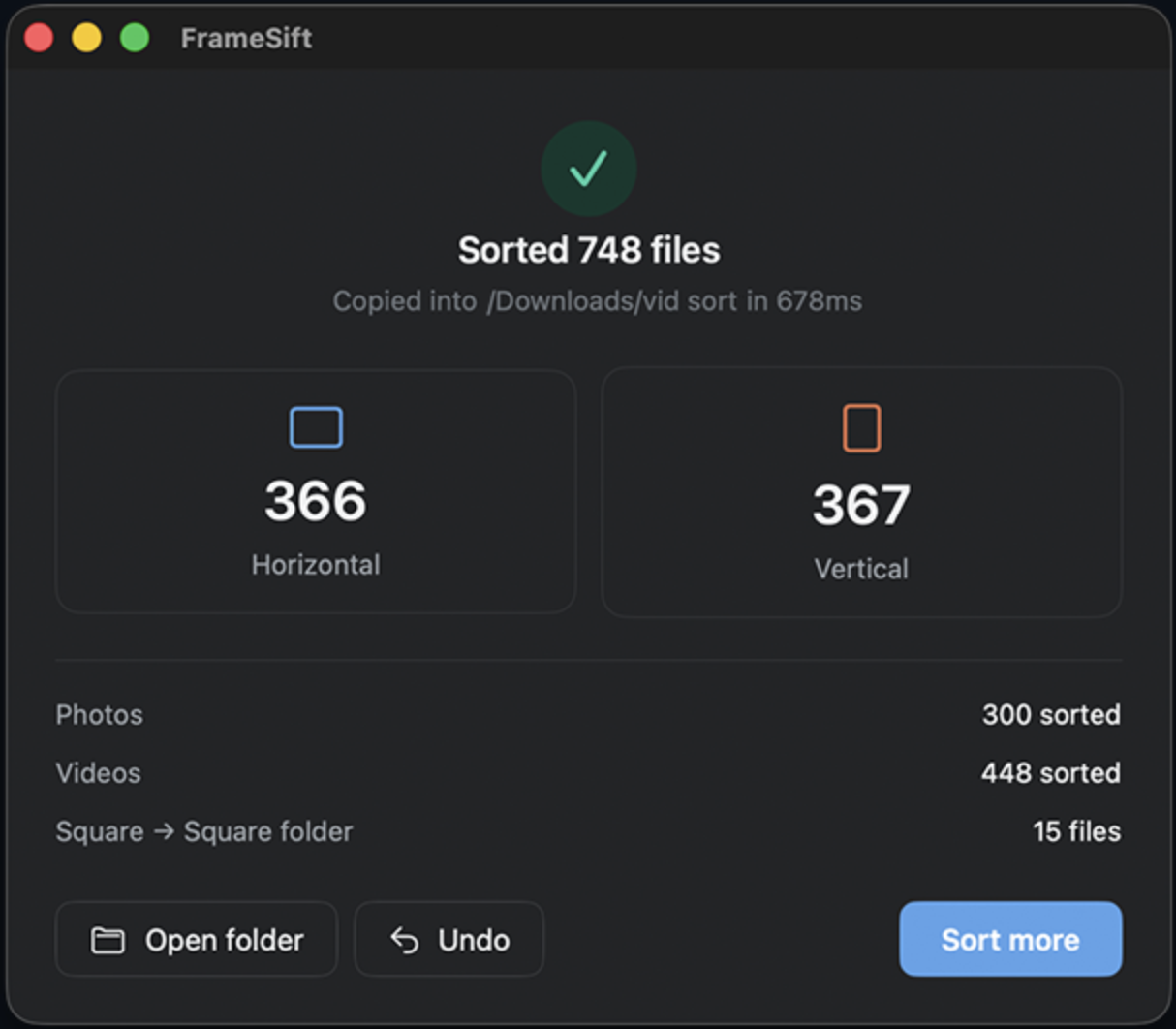This screenshot has height=1029, width=1176.
Task: Select the 366 Horizontal card
Action: [316, 491]
